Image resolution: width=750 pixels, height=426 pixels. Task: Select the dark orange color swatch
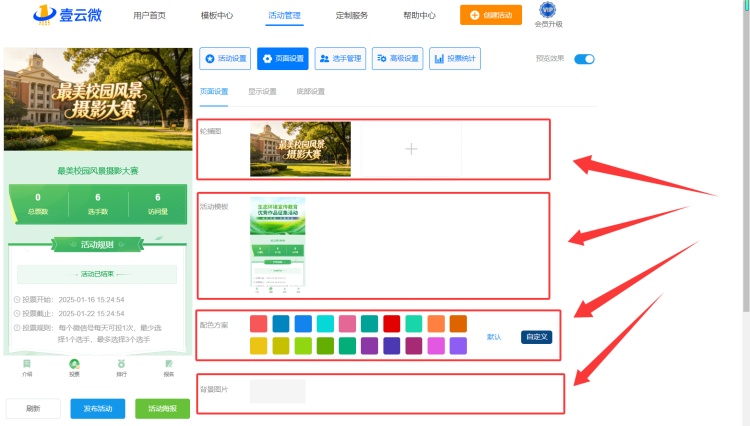point(458,324)
